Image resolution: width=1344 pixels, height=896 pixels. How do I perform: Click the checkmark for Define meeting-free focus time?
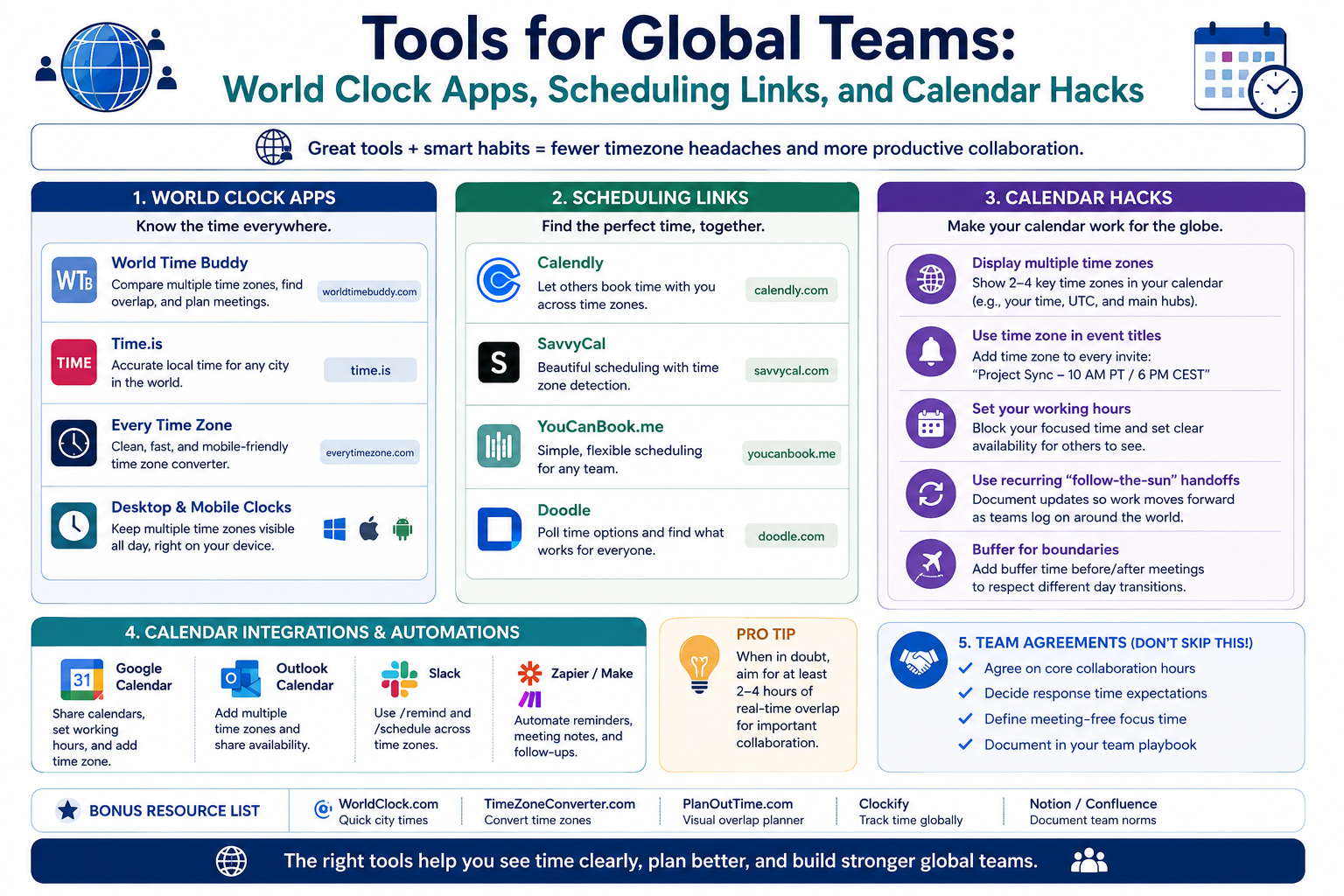pos(966,719)
